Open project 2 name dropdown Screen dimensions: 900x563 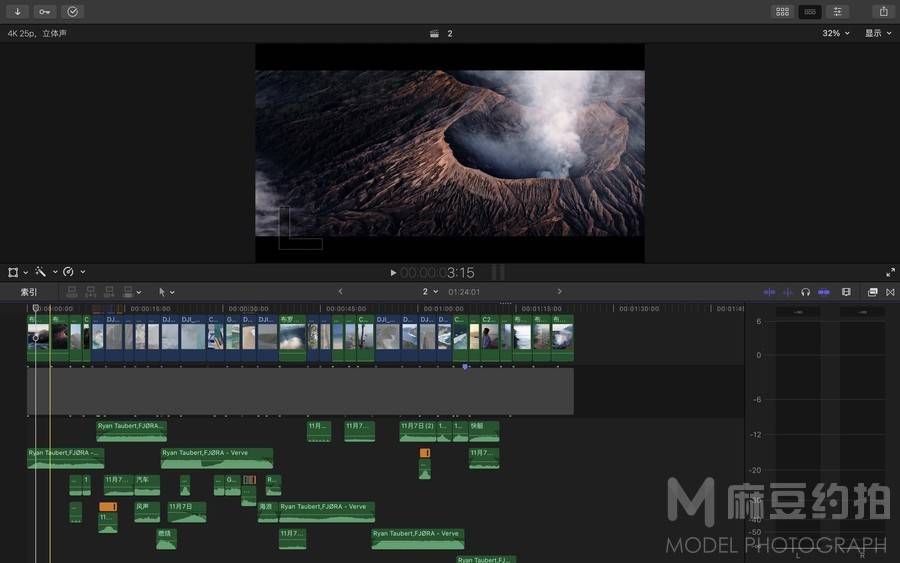[430, 292]
